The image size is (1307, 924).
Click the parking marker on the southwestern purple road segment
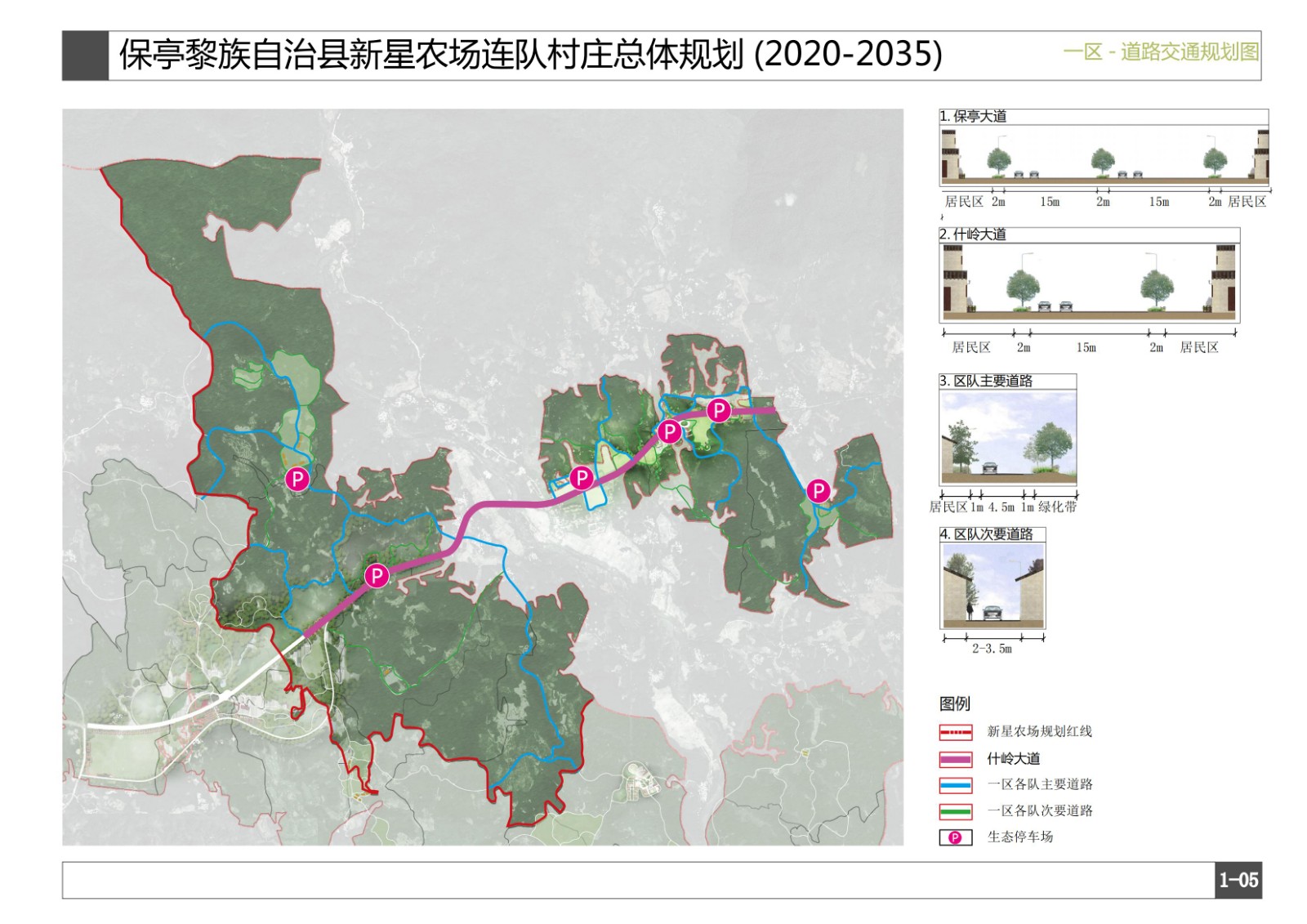(377, 576)
